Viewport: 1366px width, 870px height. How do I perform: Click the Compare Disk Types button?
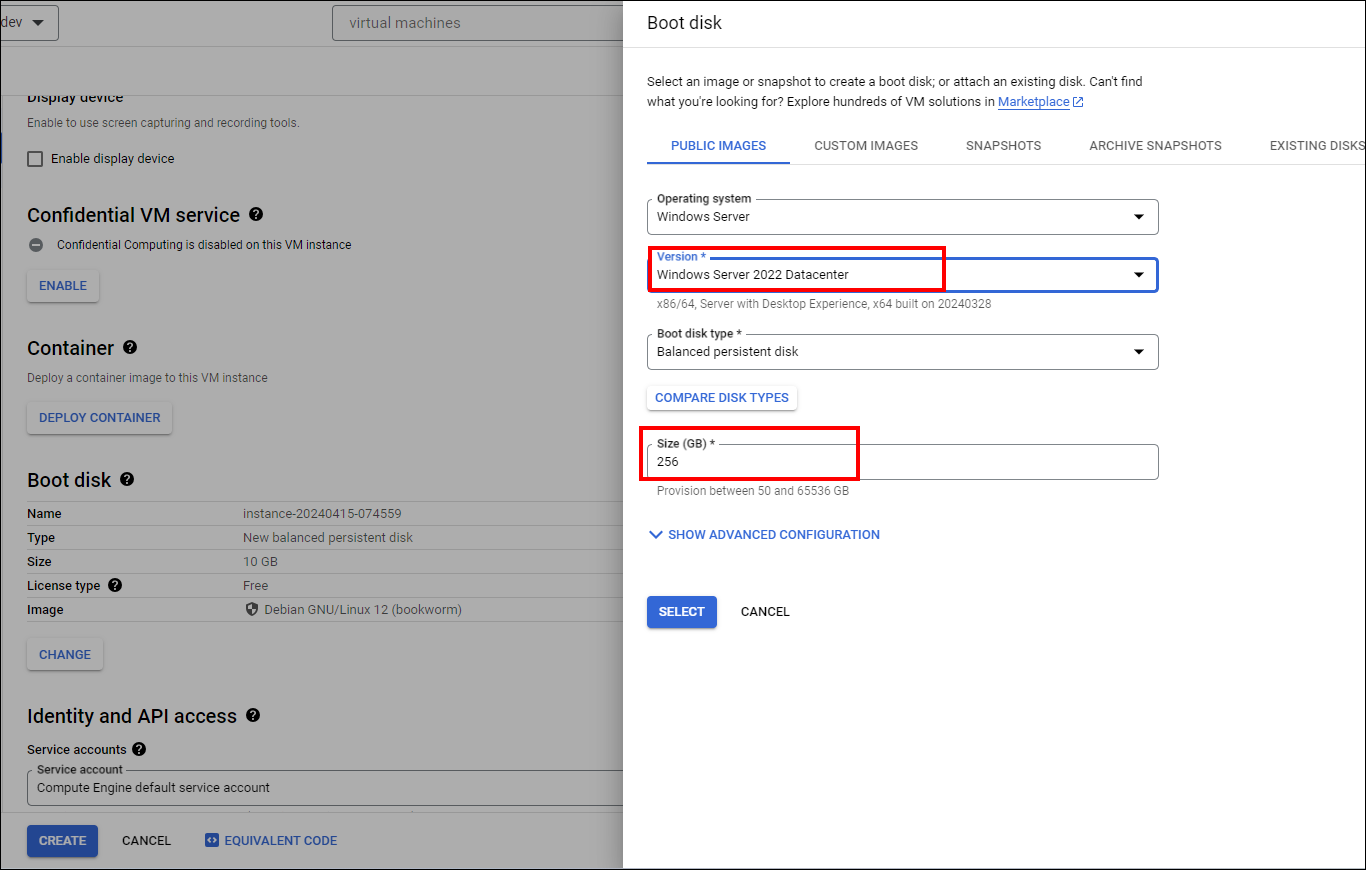721,398
